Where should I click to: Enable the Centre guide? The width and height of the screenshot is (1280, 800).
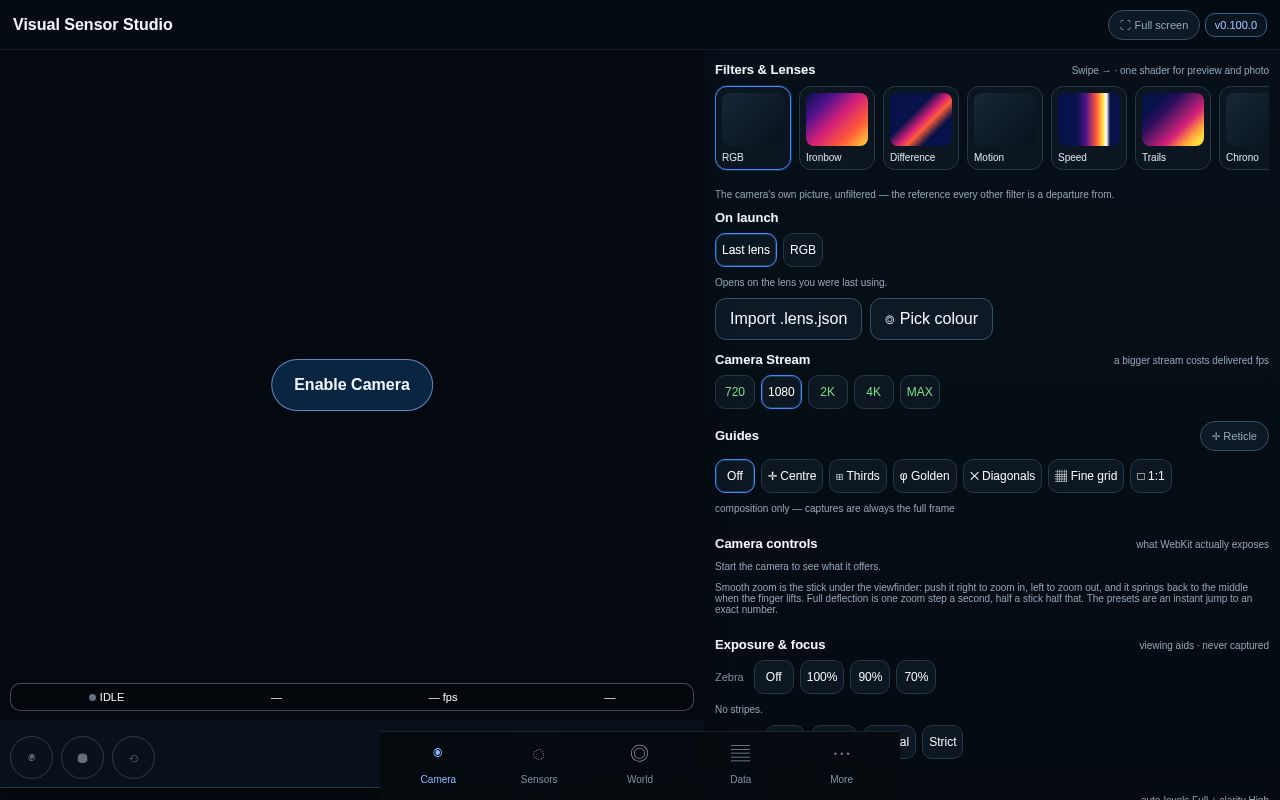click(x=792, y=476)
